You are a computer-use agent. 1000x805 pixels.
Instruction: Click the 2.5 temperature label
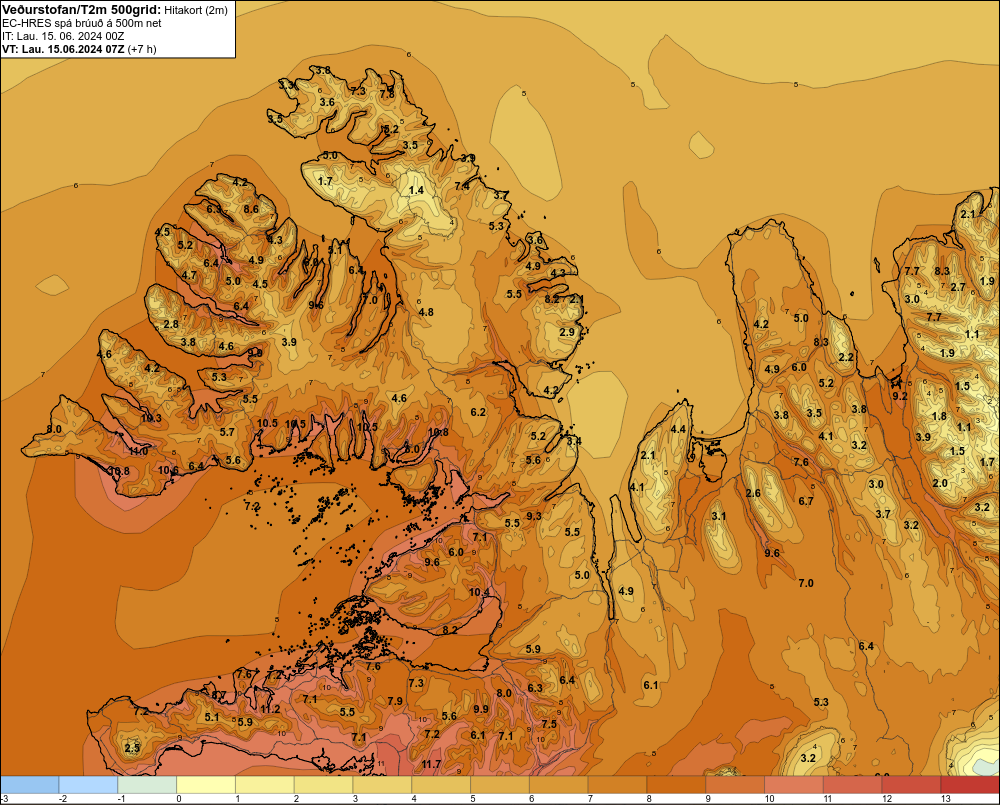coord(132,748)
